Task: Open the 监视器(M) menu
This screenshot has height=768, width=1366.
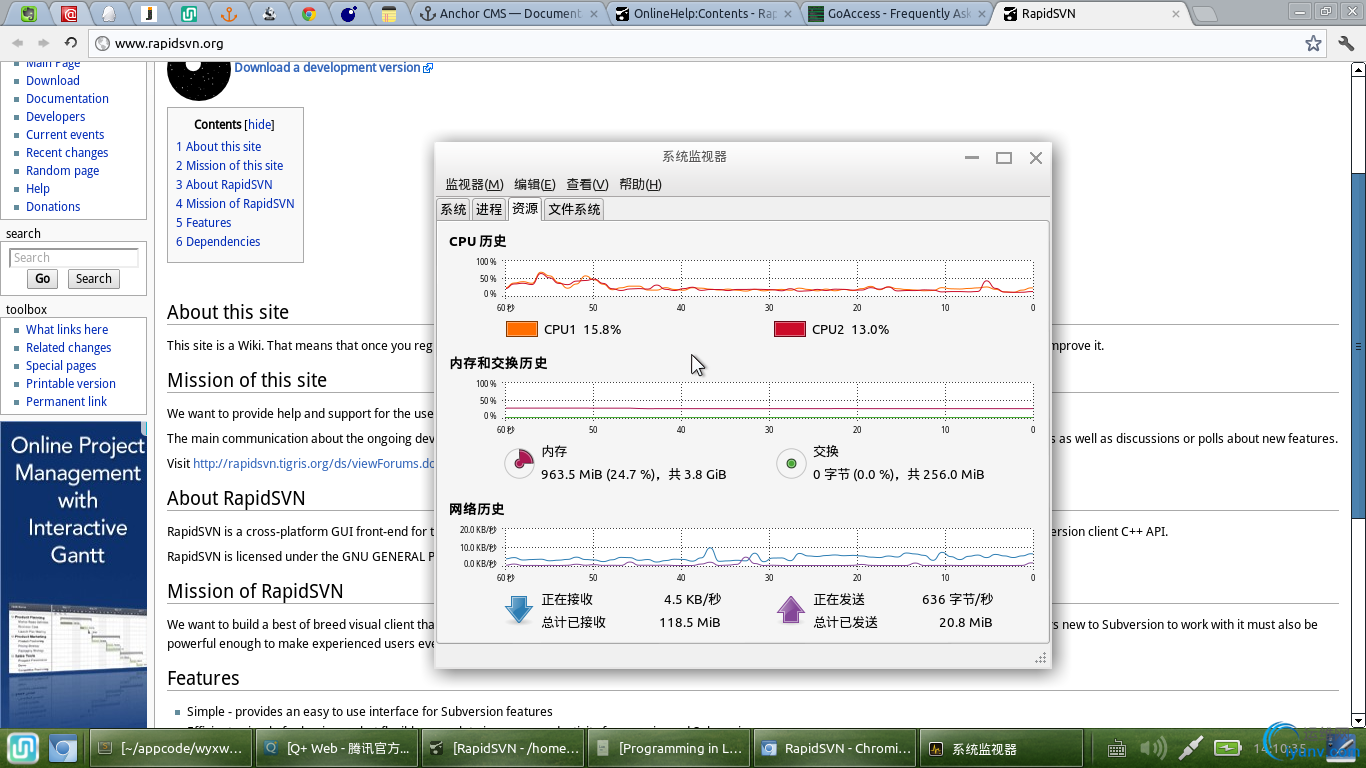Action: pos(474,184)
